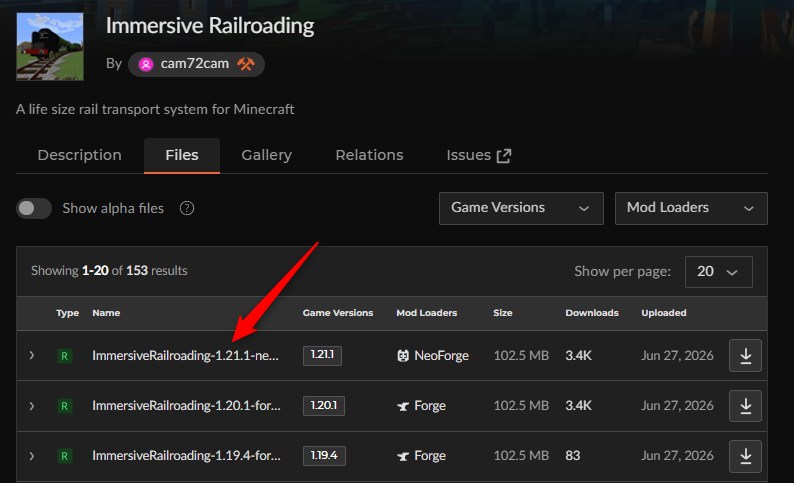
Task: Download the 1.20.1 Forge file
Action: click(x=745, y=406)
